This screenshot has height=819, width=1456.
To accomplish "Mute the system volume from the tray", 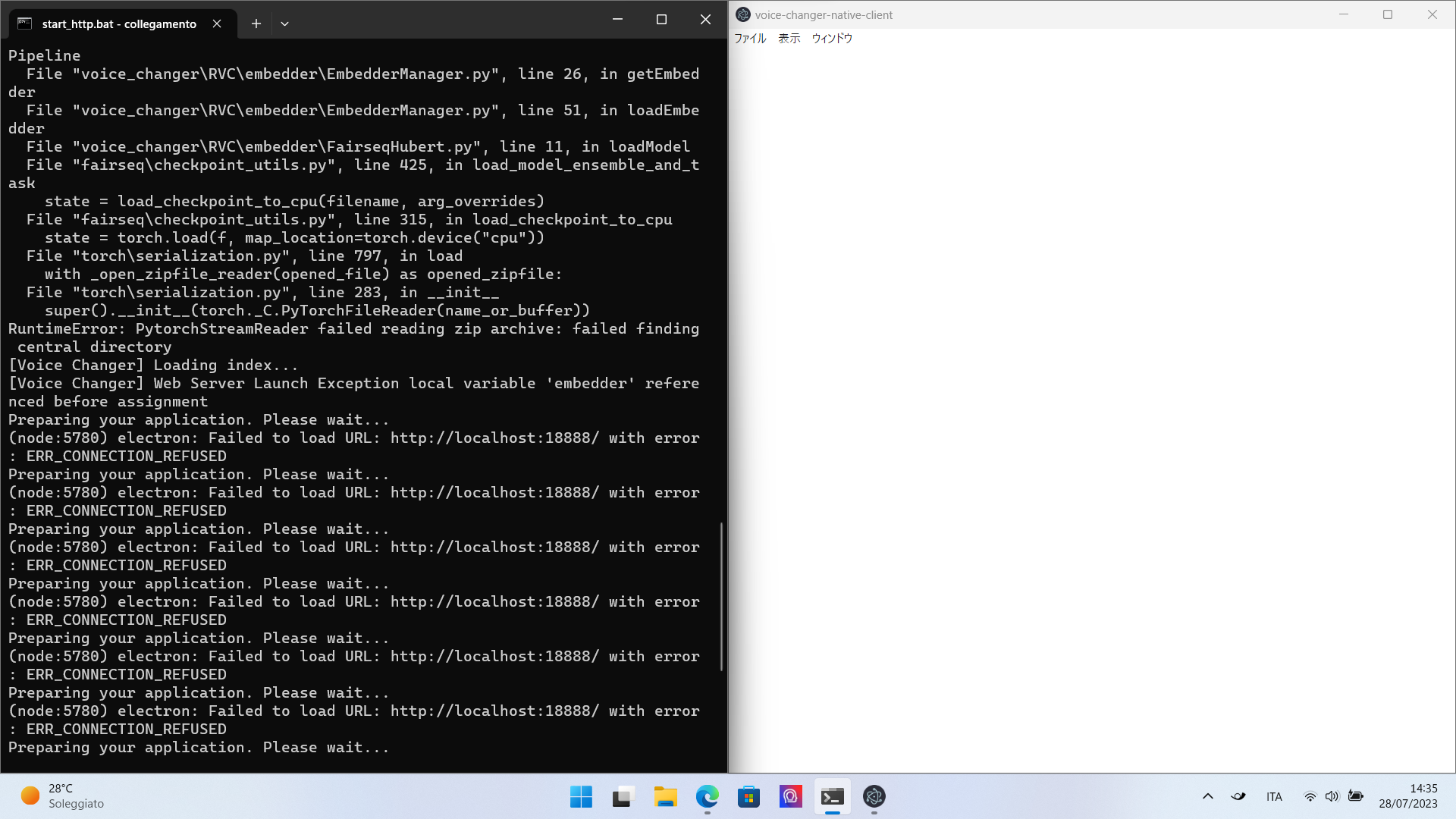I will 1333,796.
